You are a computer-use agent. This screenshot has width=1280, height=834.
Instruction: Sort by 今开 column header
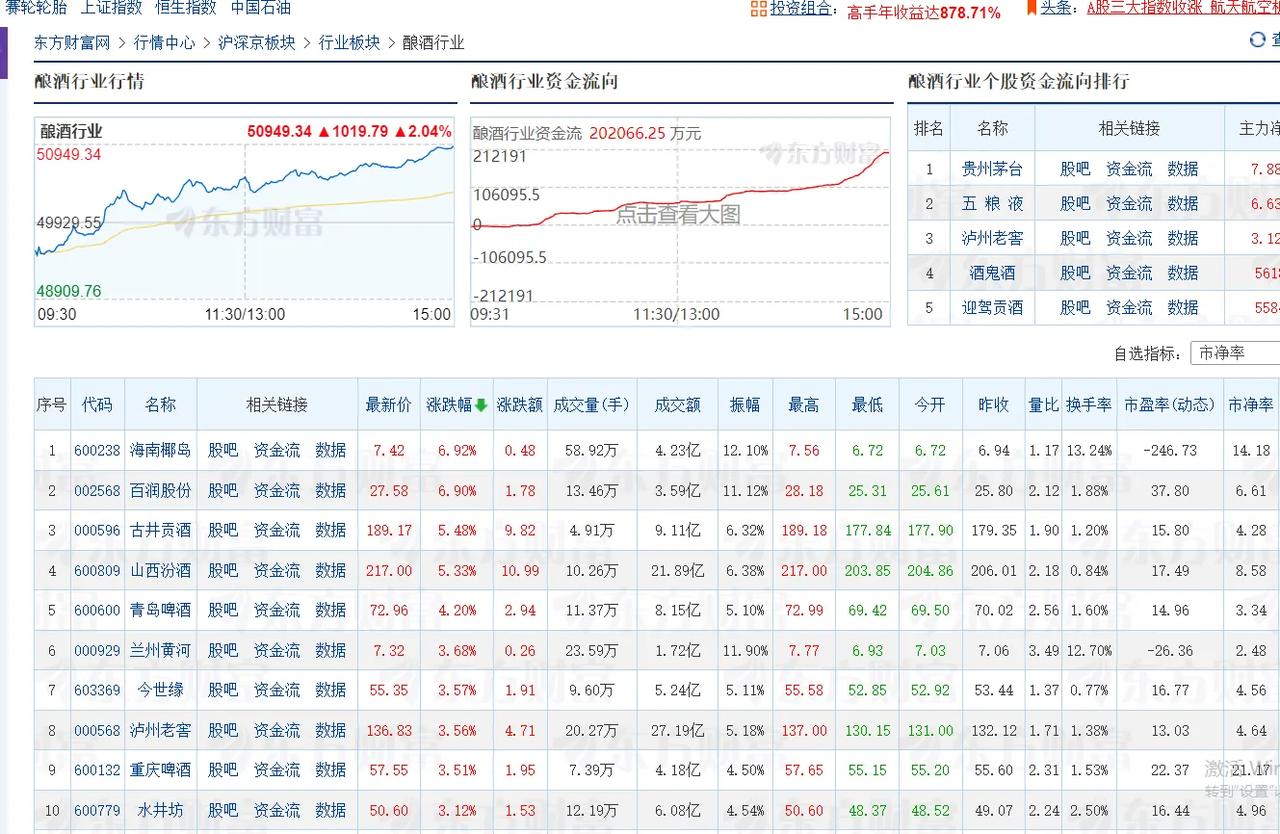point(930,405)
